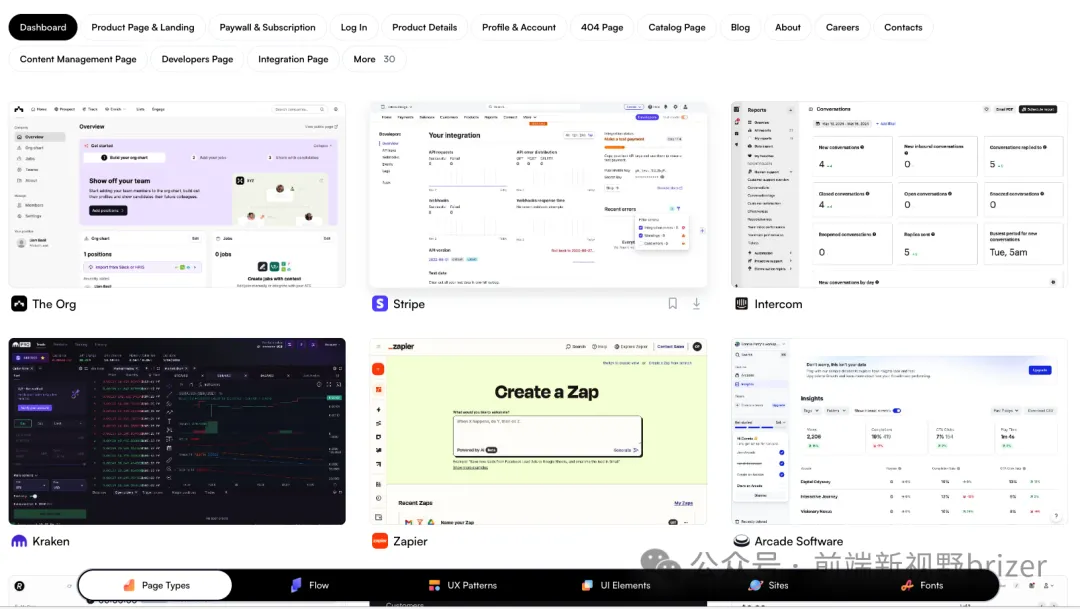
Task: Click the download icon beside Stripe
Action: tap(696, 303)
